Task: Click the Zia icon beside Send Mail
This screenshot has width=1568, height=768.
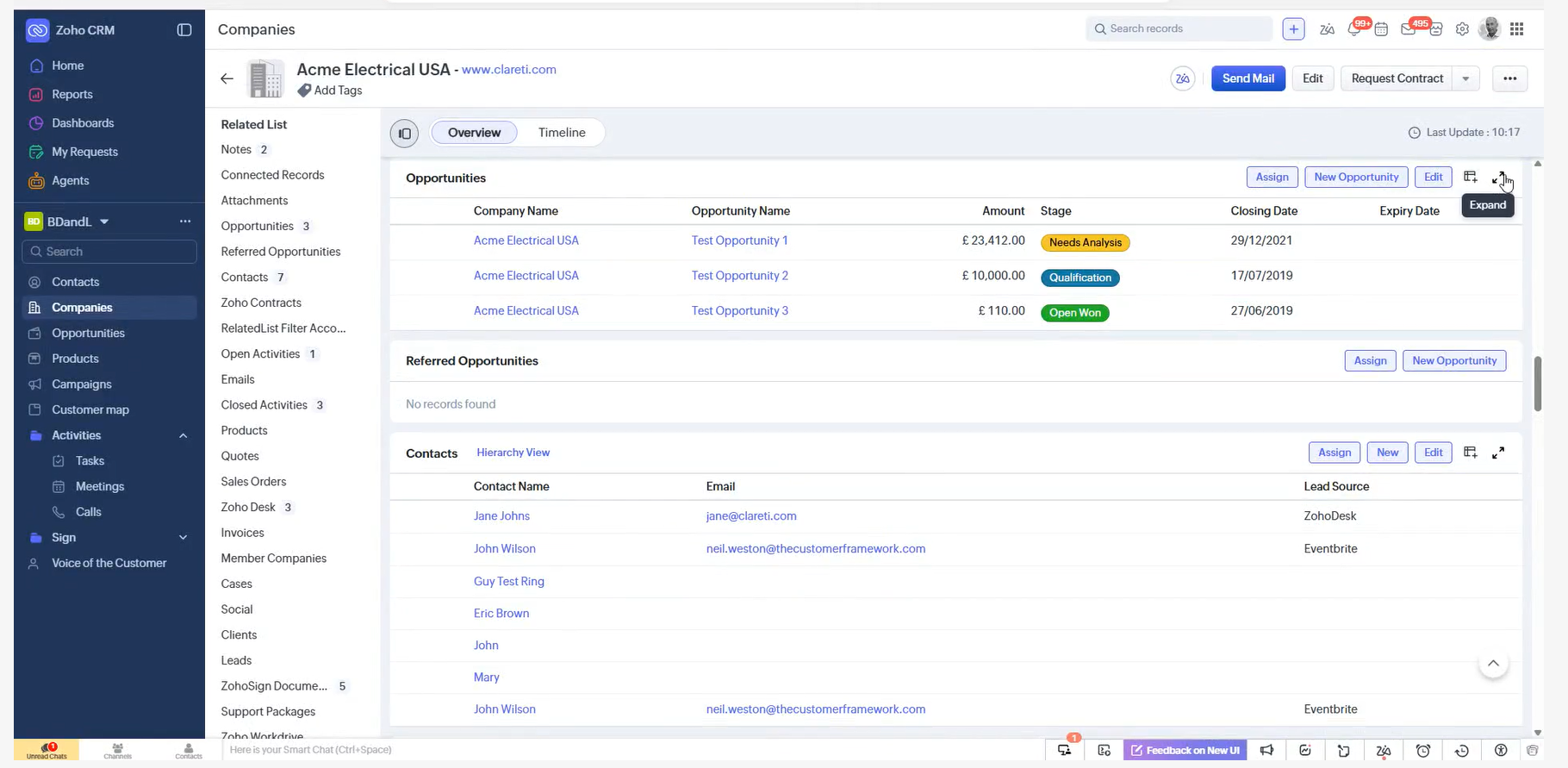Action: [1183, 78]
